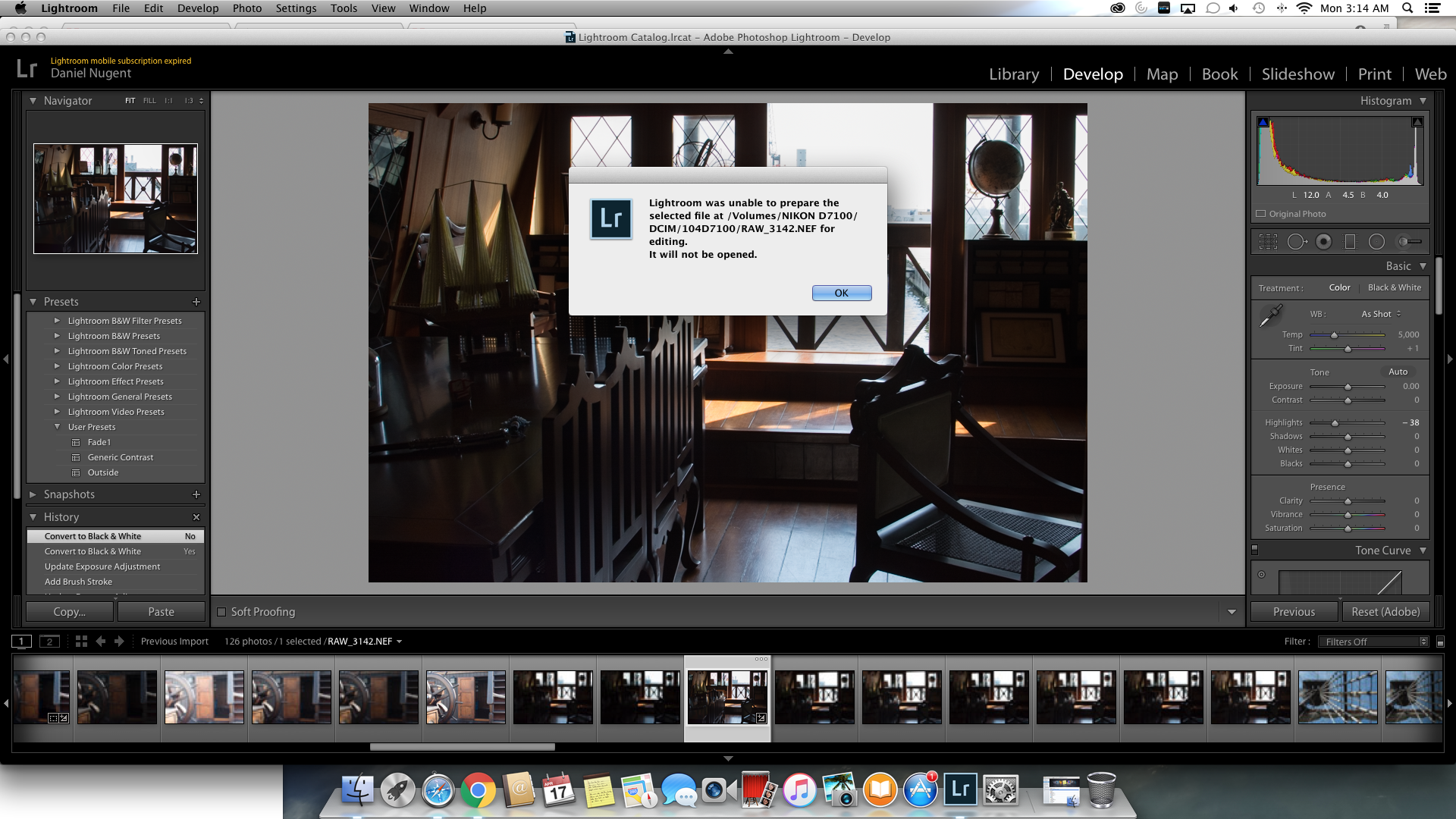Select the Red Eye Correction tool

tap(1323, 242)
